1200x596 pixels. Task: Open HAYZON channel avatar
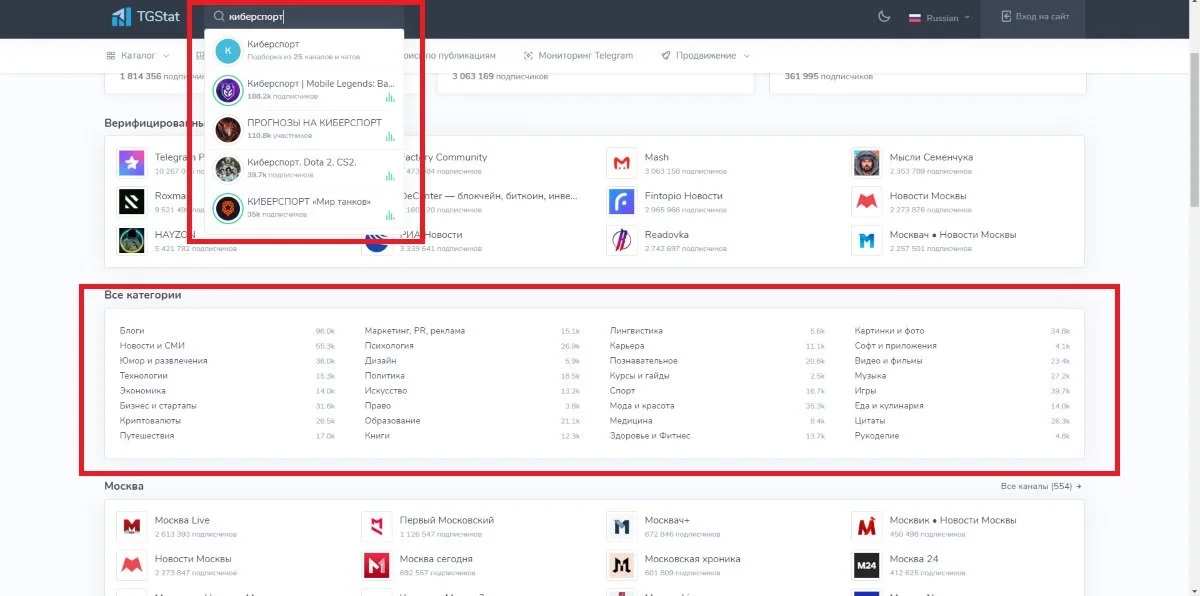pyautogui.click(x=131, y=240)
